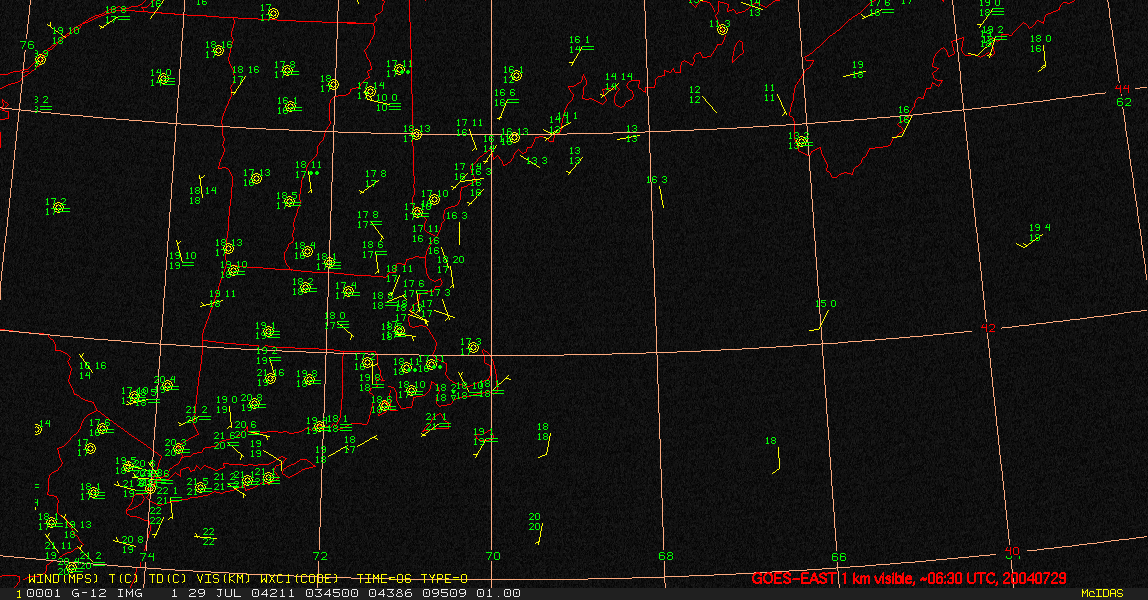Click the green 74 longitude label
Image resolution: width=1148 pixels, height=600 pixels.
coord(147,557)
